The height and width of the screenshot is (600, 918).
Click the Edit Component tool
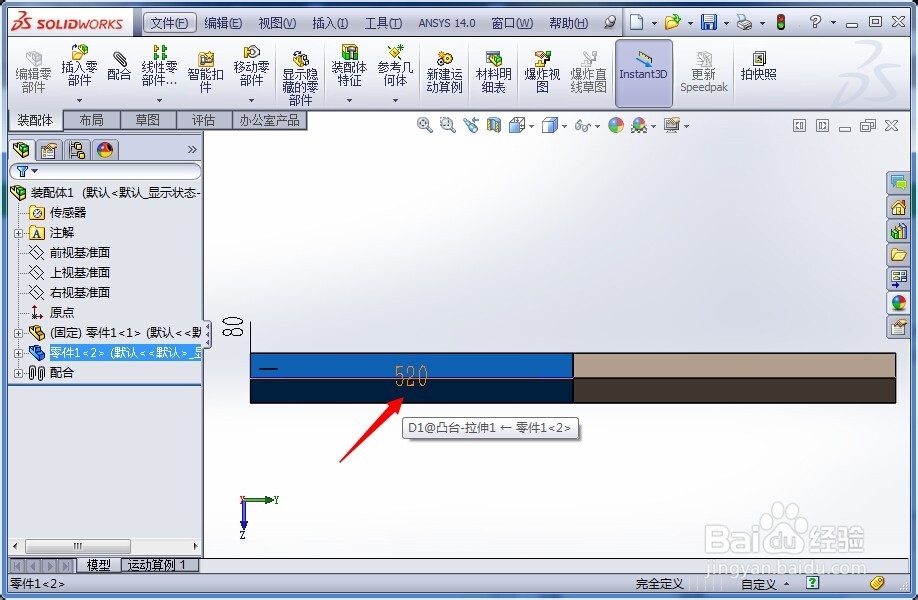33,73
